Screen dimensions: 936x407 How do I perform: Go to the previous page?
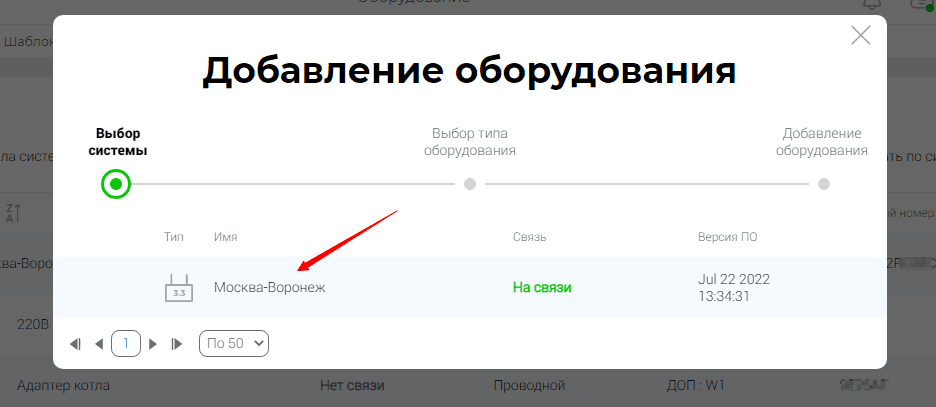pos(99,344)
